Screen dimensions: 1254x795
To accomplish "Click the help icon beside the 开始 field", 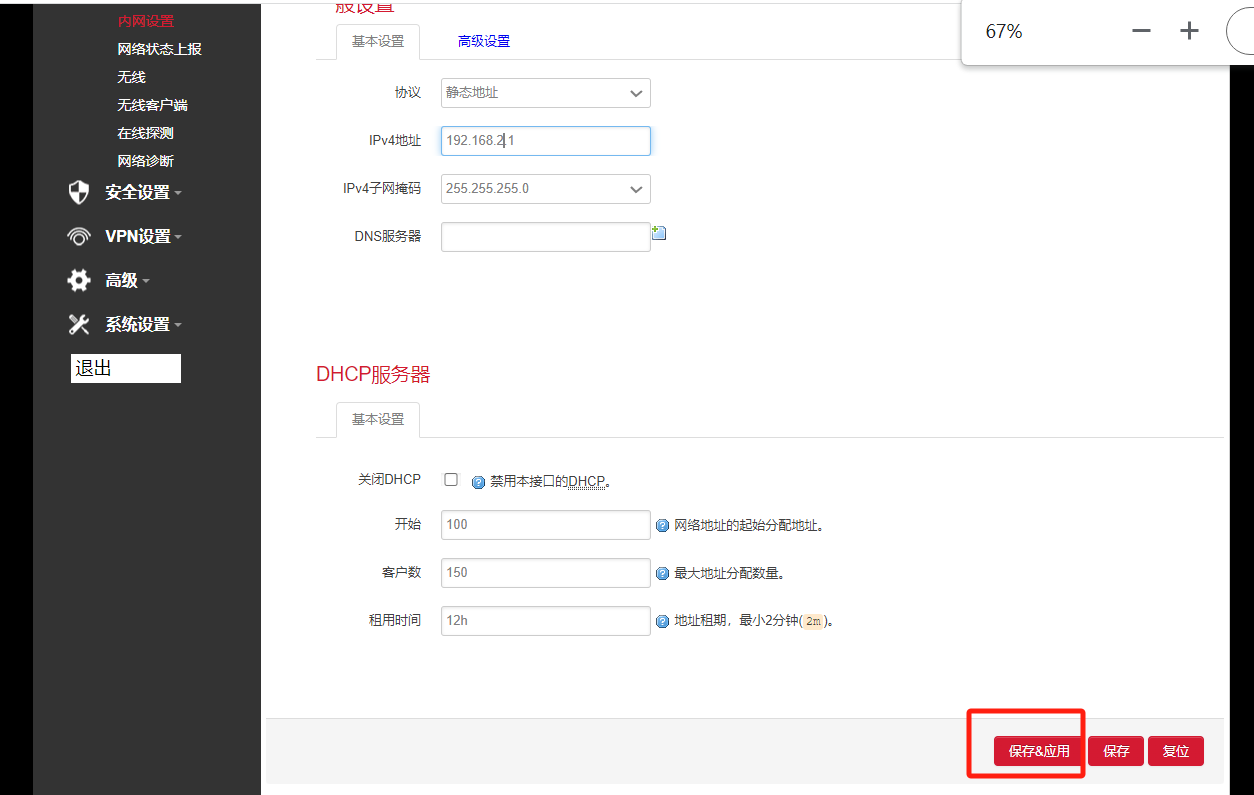I will [663, 524].
